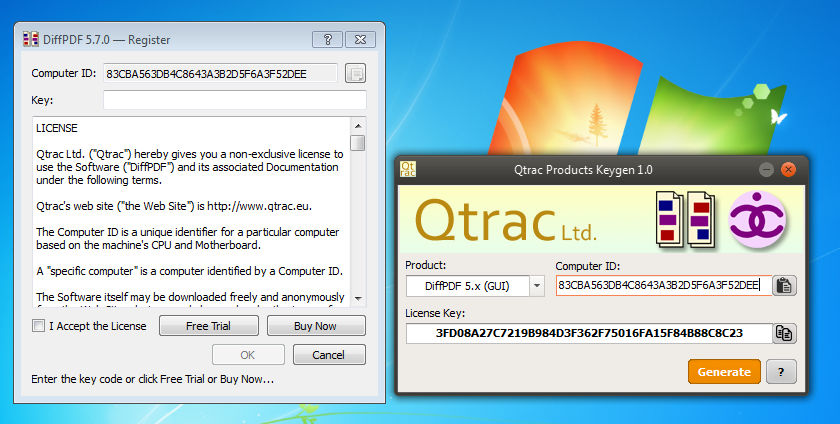The width and height of the screenshot is (840, 424).
Task: Click the DiffPDF app icon in title bar
Action: click(x=31, y=40)
